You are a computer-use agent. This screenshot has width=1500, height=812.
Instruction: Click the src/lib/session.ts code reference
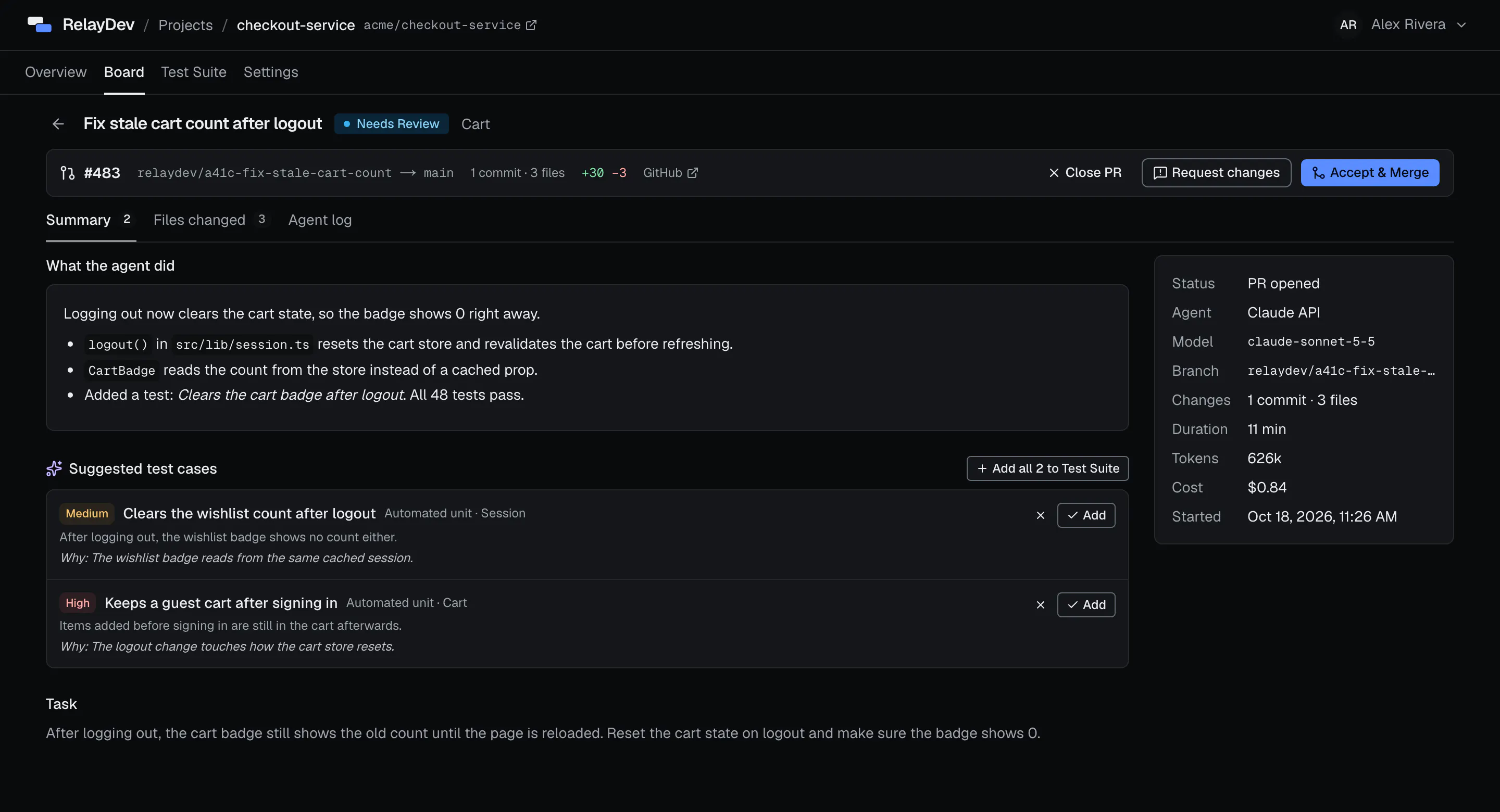coord(242,345)
